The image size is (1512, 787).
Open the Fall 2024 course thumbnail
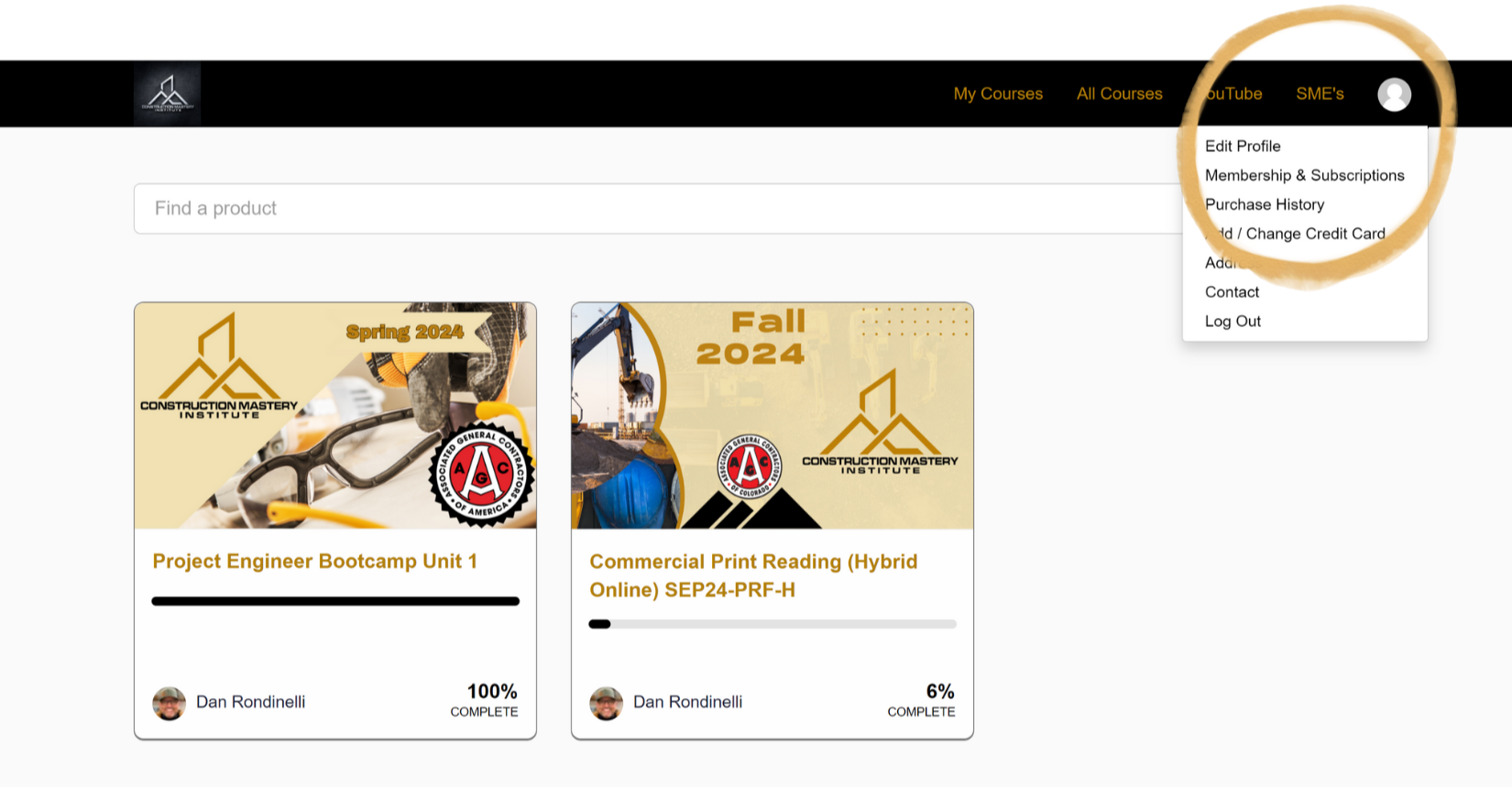[772, 416]
